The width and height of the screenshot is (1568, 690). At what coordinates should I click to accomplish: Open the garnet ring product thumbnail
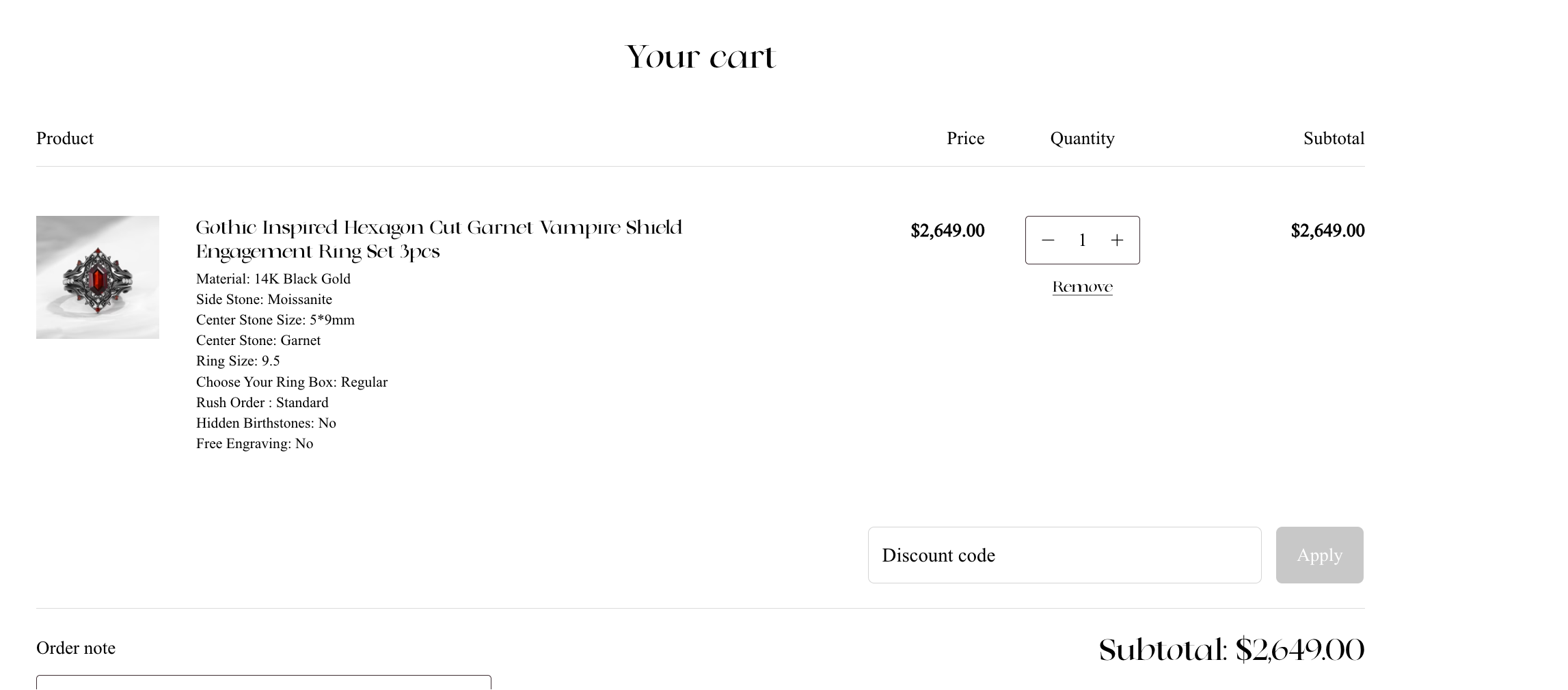(x=98, y=277)
